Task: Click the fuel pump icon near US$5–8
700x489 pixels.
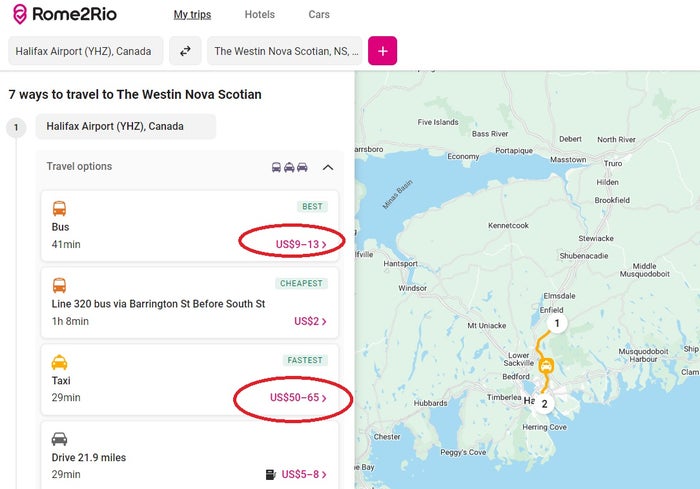Action: point(271,474)
